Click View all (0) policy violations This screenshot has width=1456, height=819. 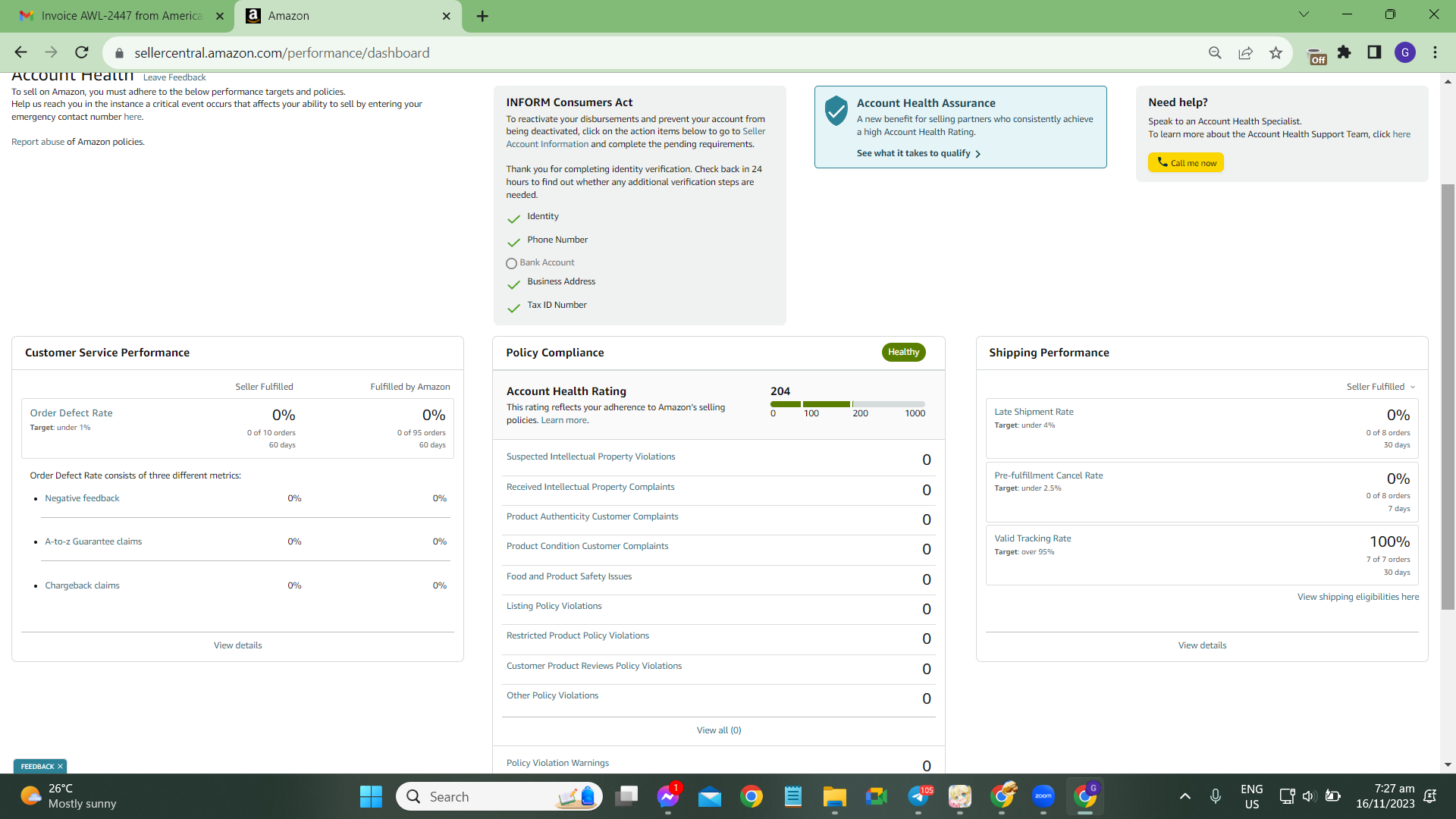point(719,730)
